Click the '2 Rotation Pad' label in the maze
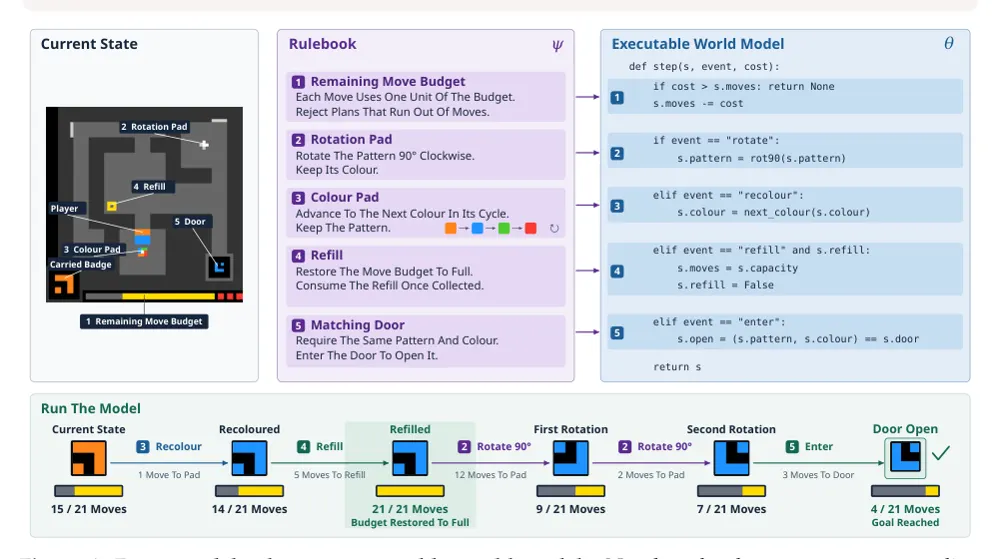 coord(154,127)
